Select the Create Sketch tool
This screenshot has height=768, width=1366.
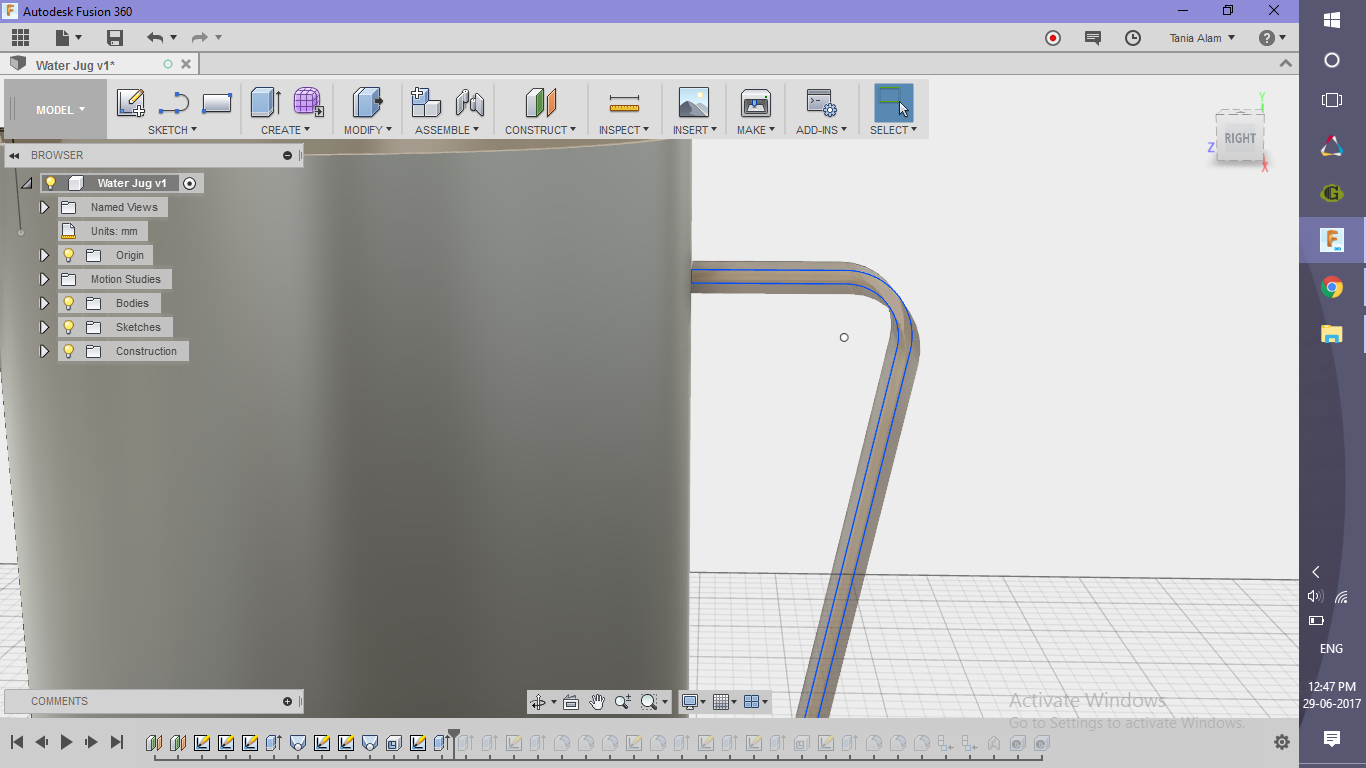(x=131, y=103)
